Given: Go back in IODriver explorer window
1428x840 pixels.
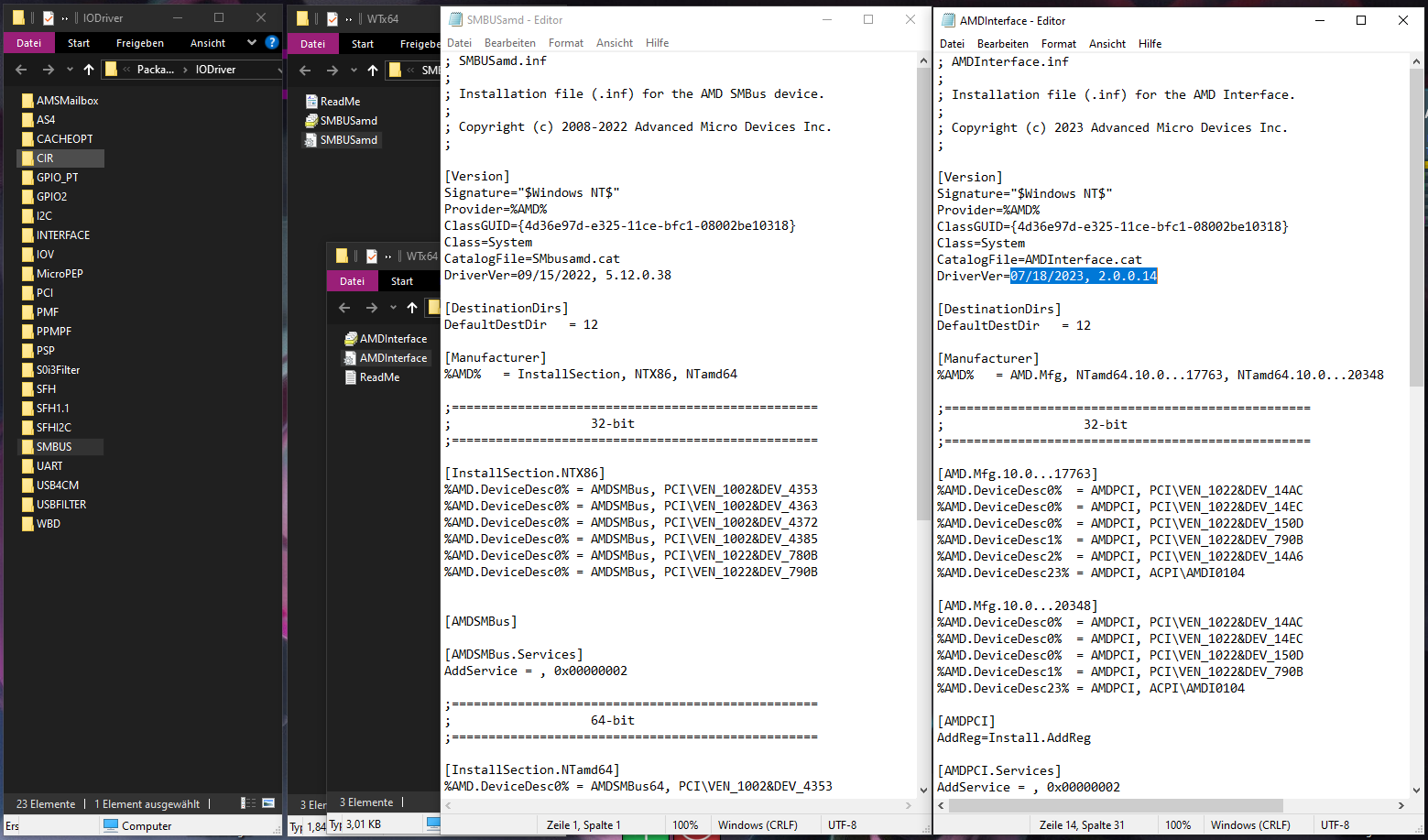Looking at the screenshot, I should coord(22,70).
